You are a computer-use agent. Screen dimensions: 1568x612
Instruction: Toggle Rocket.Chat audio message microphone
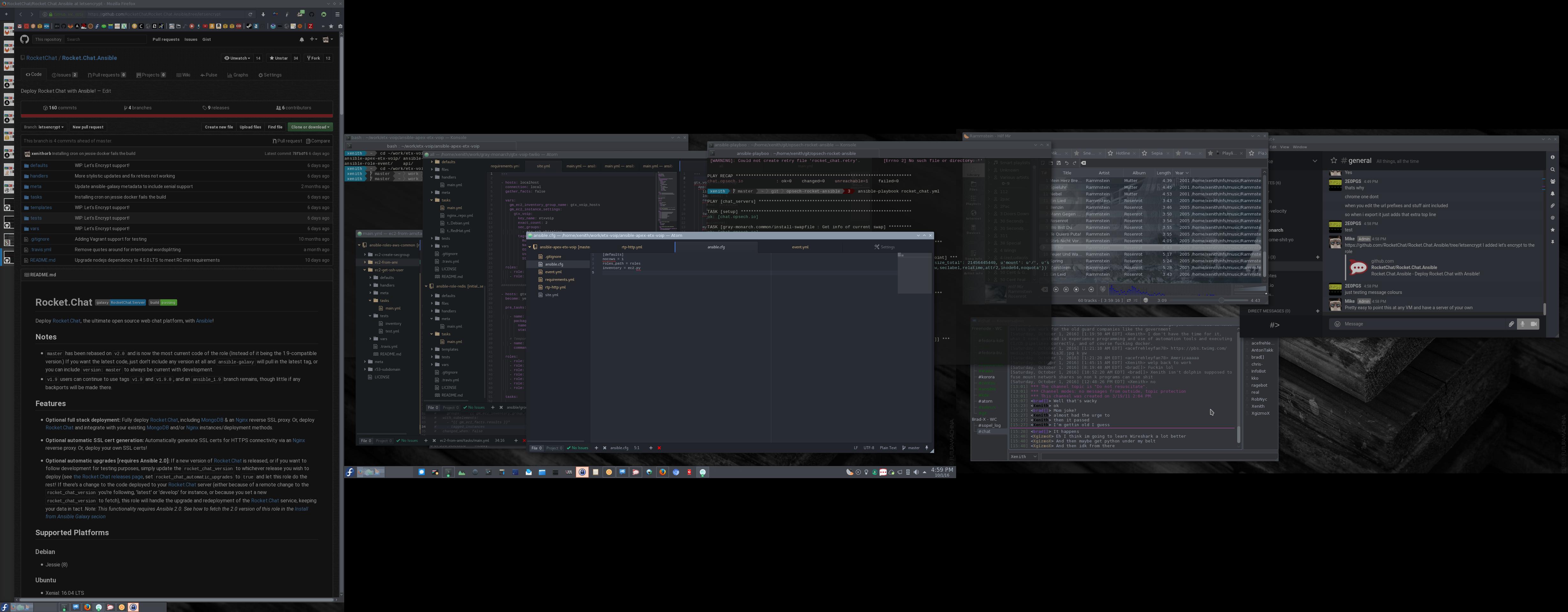[1523, 324]
